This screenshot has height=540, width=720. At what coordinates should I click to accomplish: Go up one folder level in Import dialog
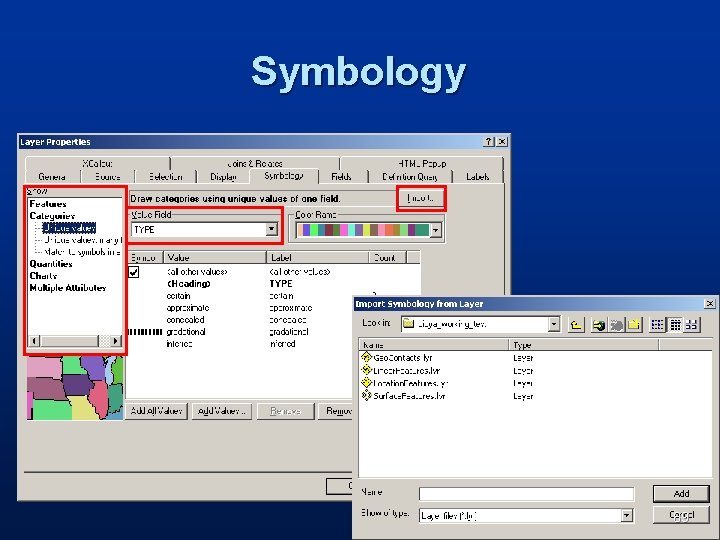(x=576, y=325)
